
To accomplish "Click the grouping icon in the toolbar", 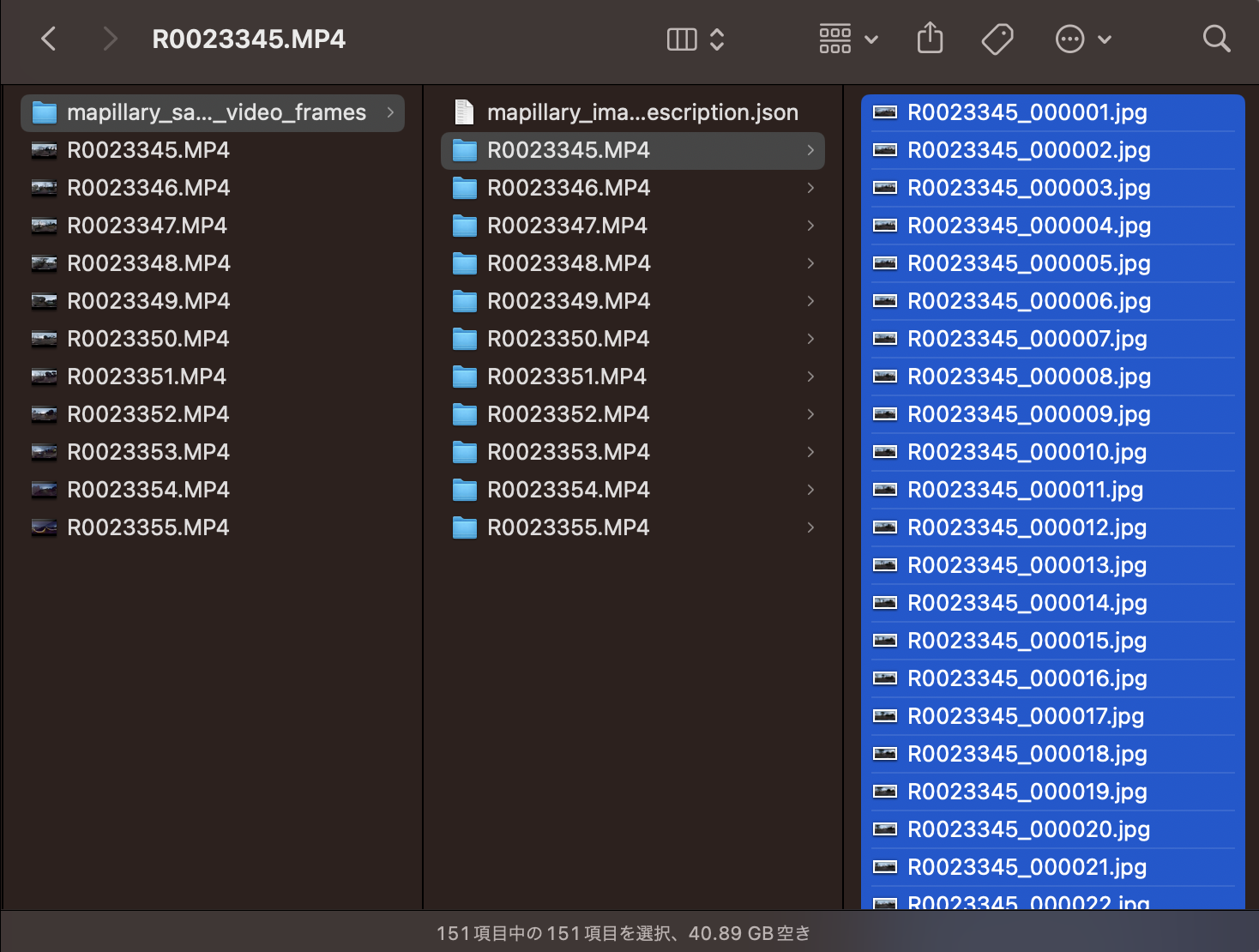I will point(834,38).
